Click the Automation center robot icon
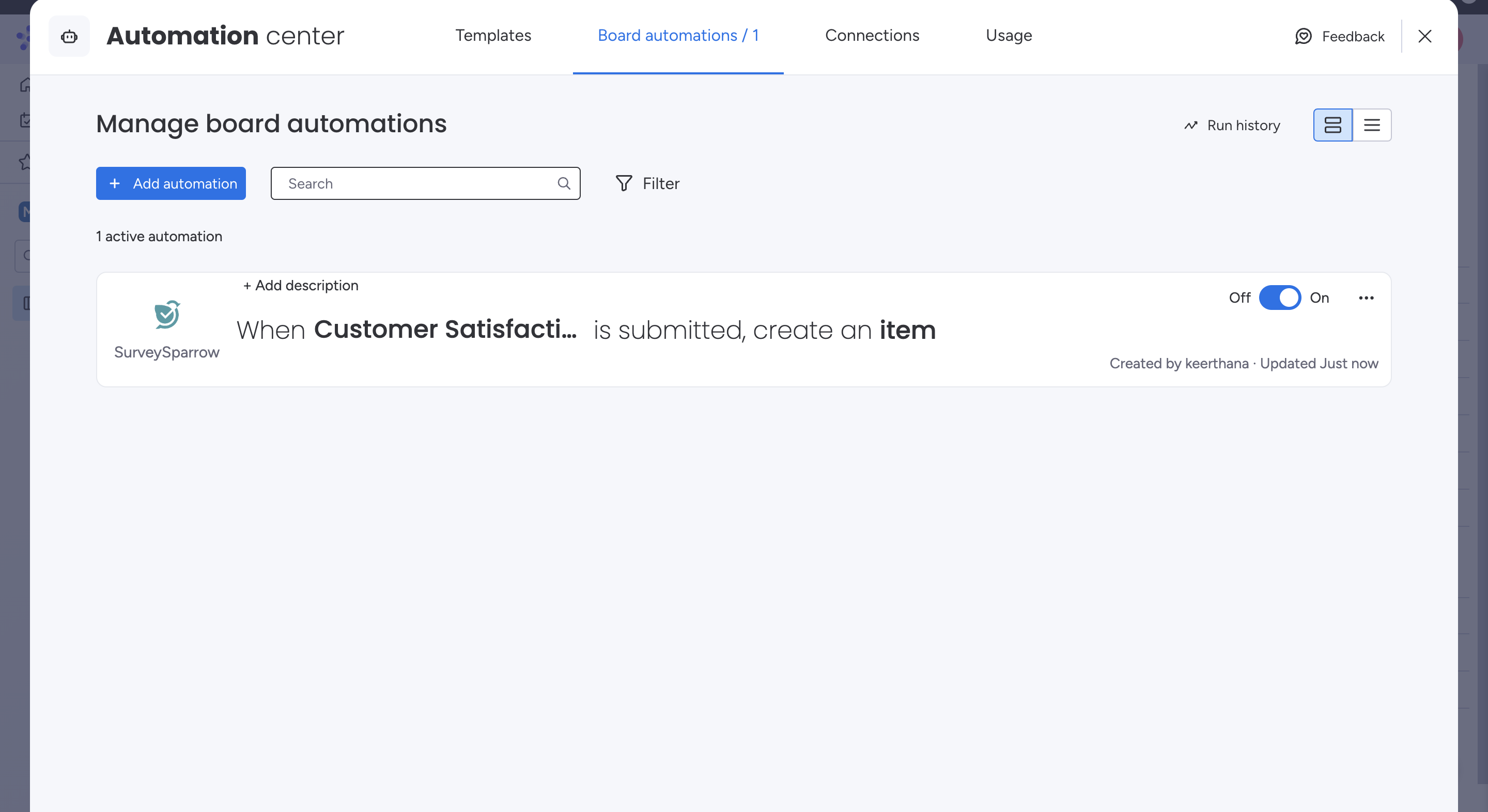Screen dimensions: 1488x812 [69, 36]
